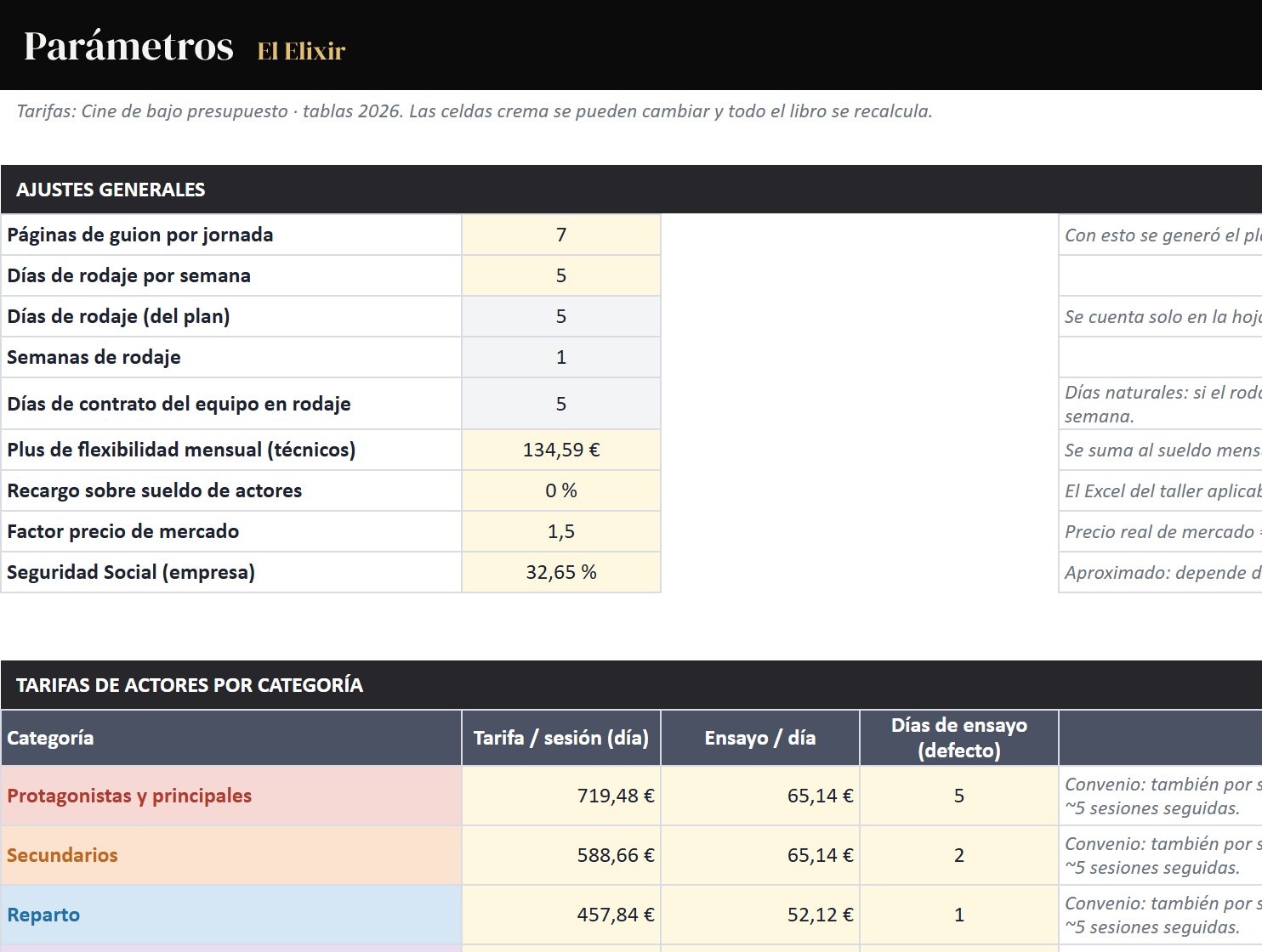The height and width of the screenshot is (952, 1262).
Task: Select 'Días de rodaje por semana' value cell
Action: pos(561,275)
